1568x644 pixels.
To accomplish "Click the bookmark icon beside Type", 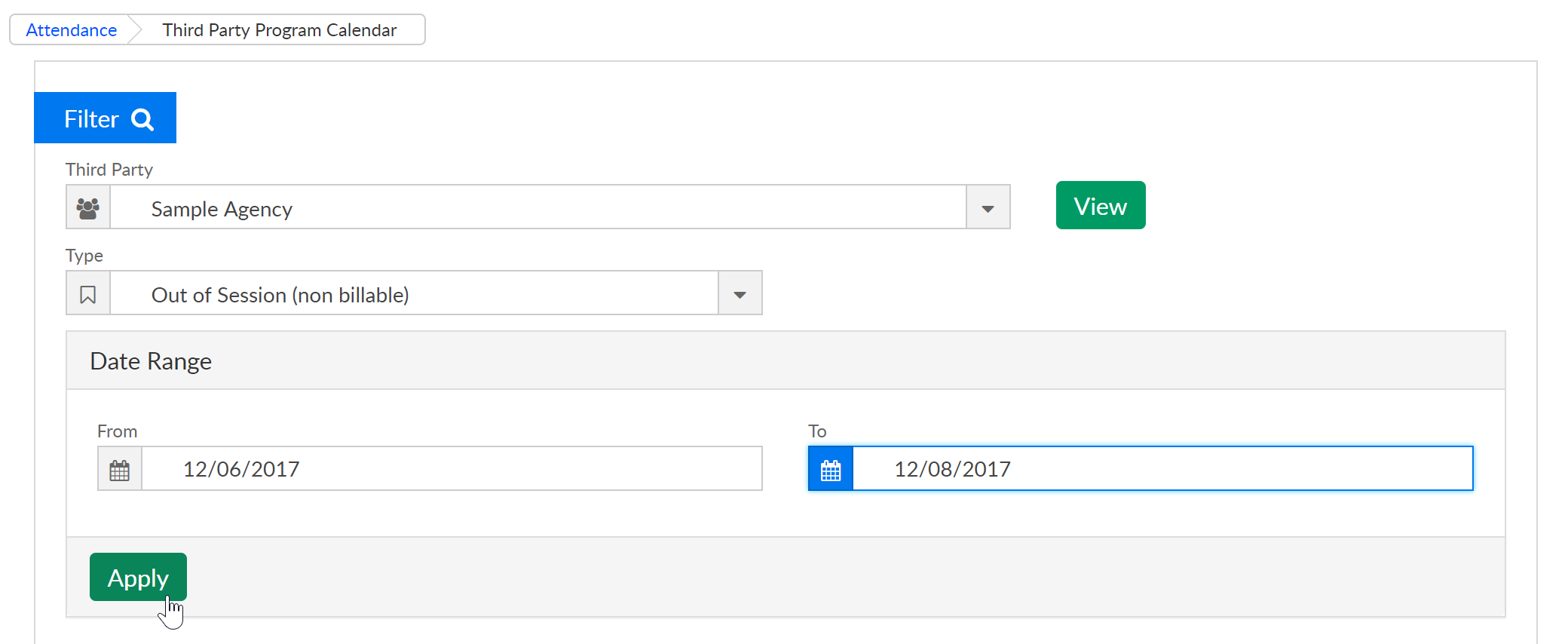I will (88, 293).
